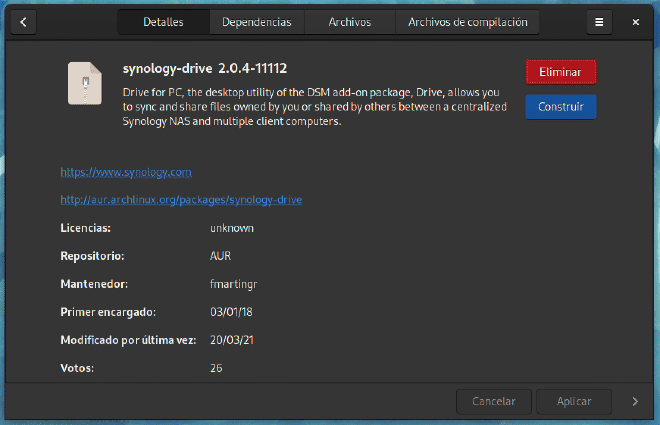Open the https://www.synology.com link
This screenshot has height=425, width=660.
tap(126, 172)
